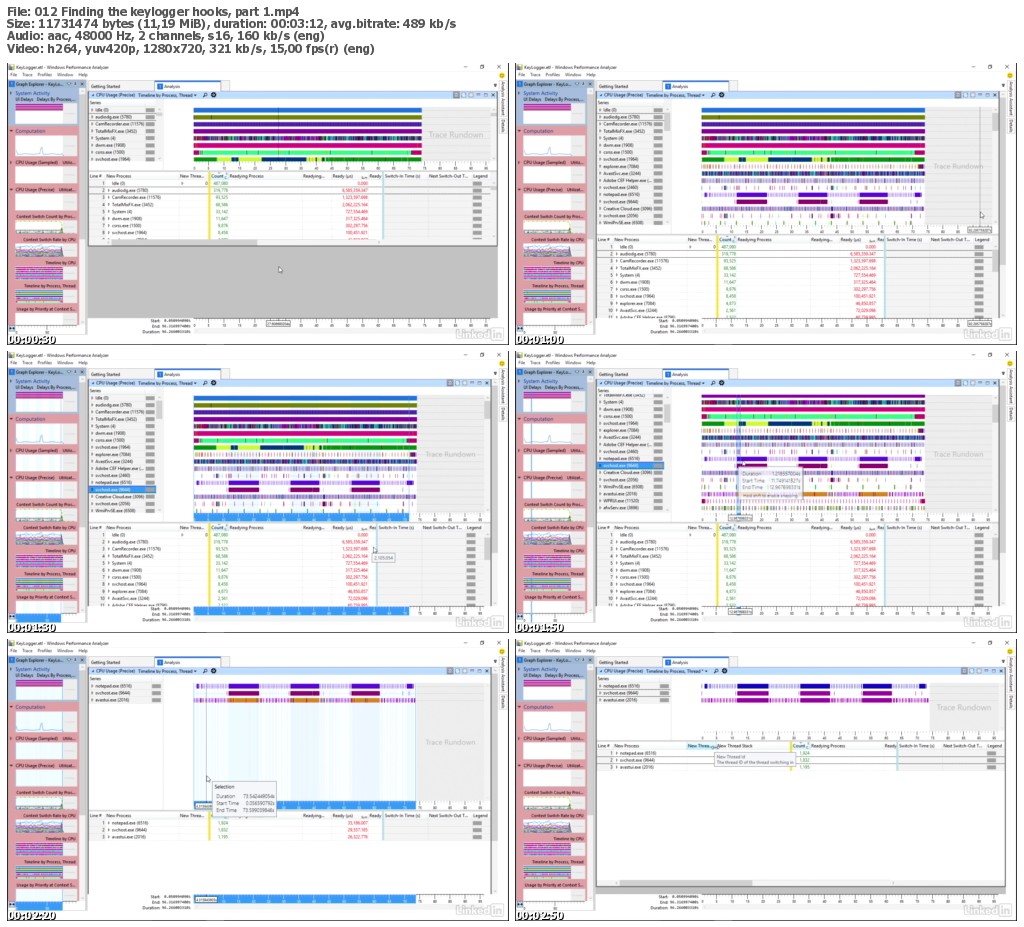Screen dimensions: 1024x927
Task: Click the feedback smiley icon in the 00:02:20 frame
Action: coord(502,652)
